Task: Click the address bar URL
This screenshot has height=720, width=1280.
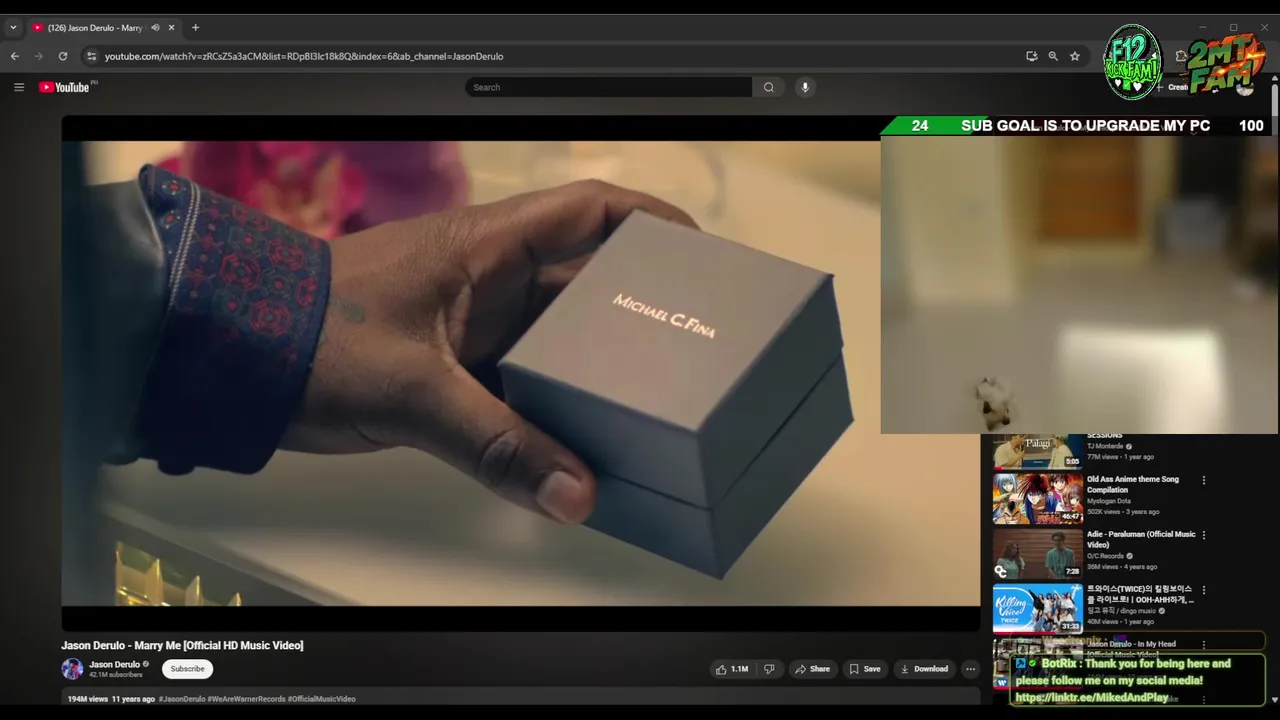Action: point(304,56)
